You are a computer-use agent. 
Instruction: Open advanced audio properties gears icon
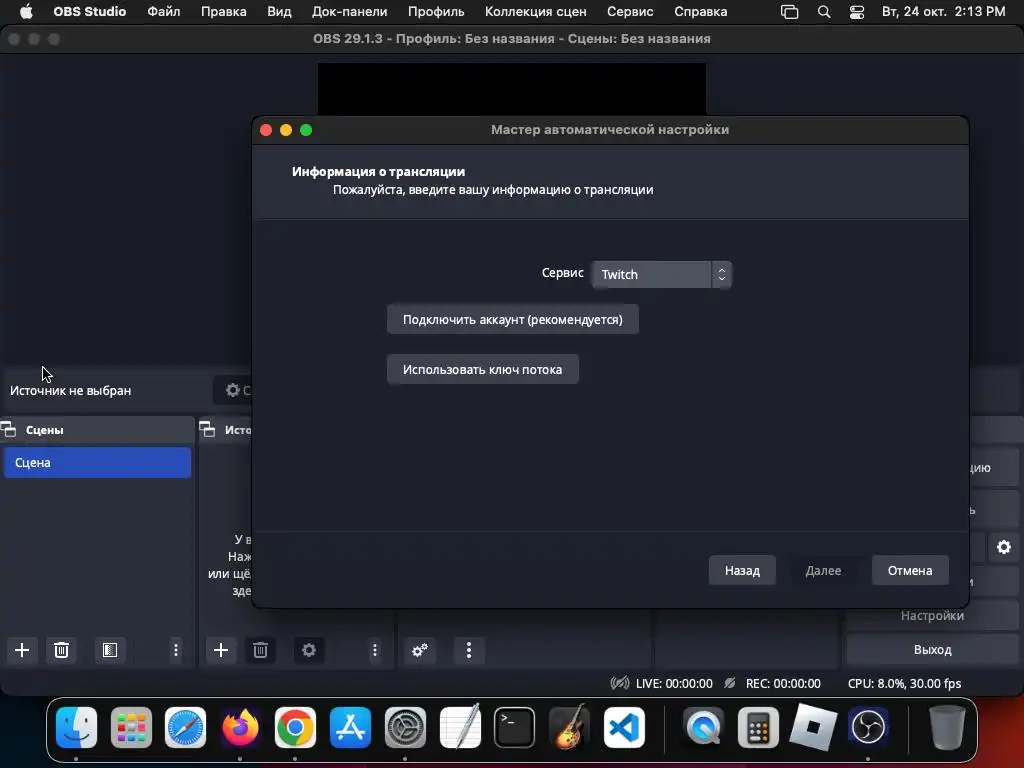click(420, 650)
